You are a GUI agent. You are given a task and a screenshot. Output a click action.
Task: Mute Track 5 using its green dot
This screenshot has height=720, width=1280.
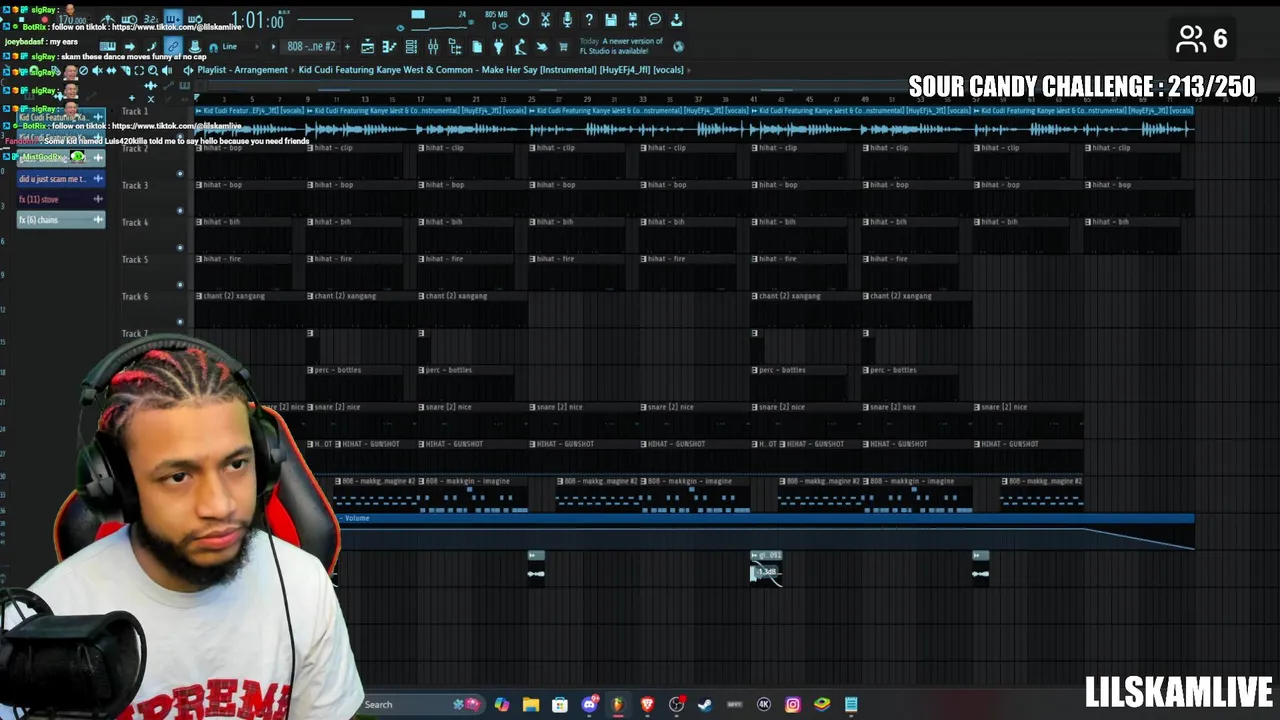pos(180,284)
